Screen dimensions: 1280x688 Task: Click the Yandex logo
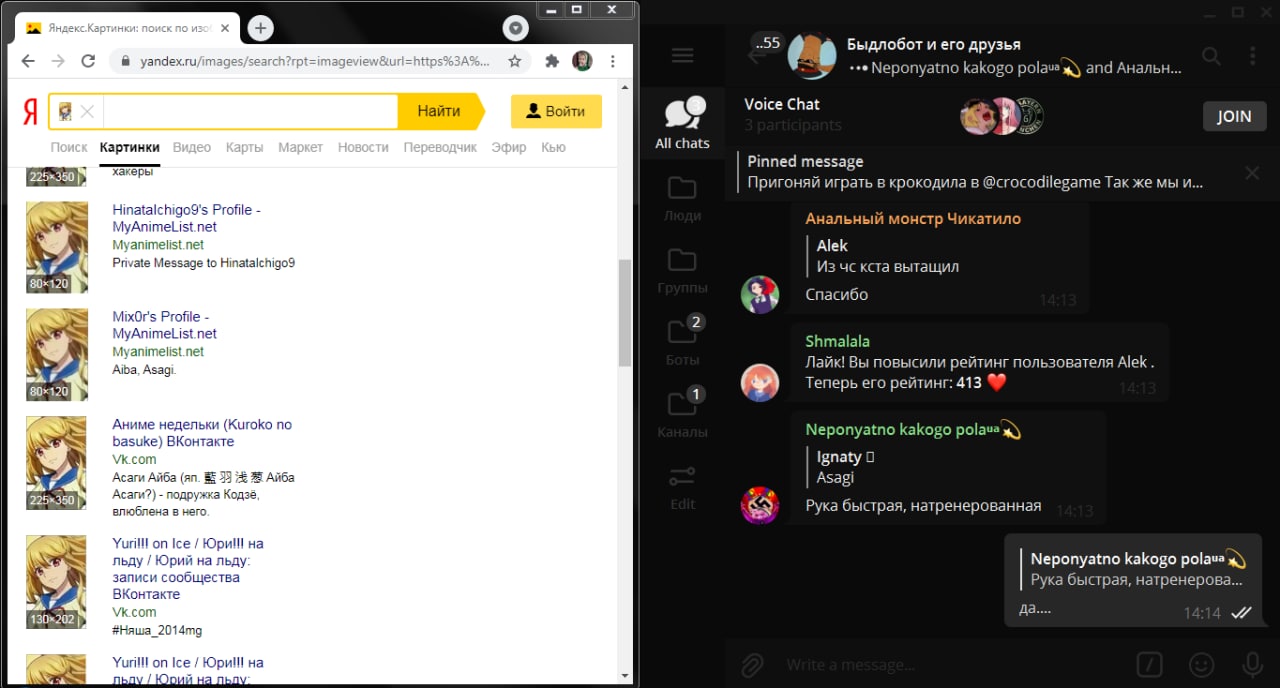point(31,111)
